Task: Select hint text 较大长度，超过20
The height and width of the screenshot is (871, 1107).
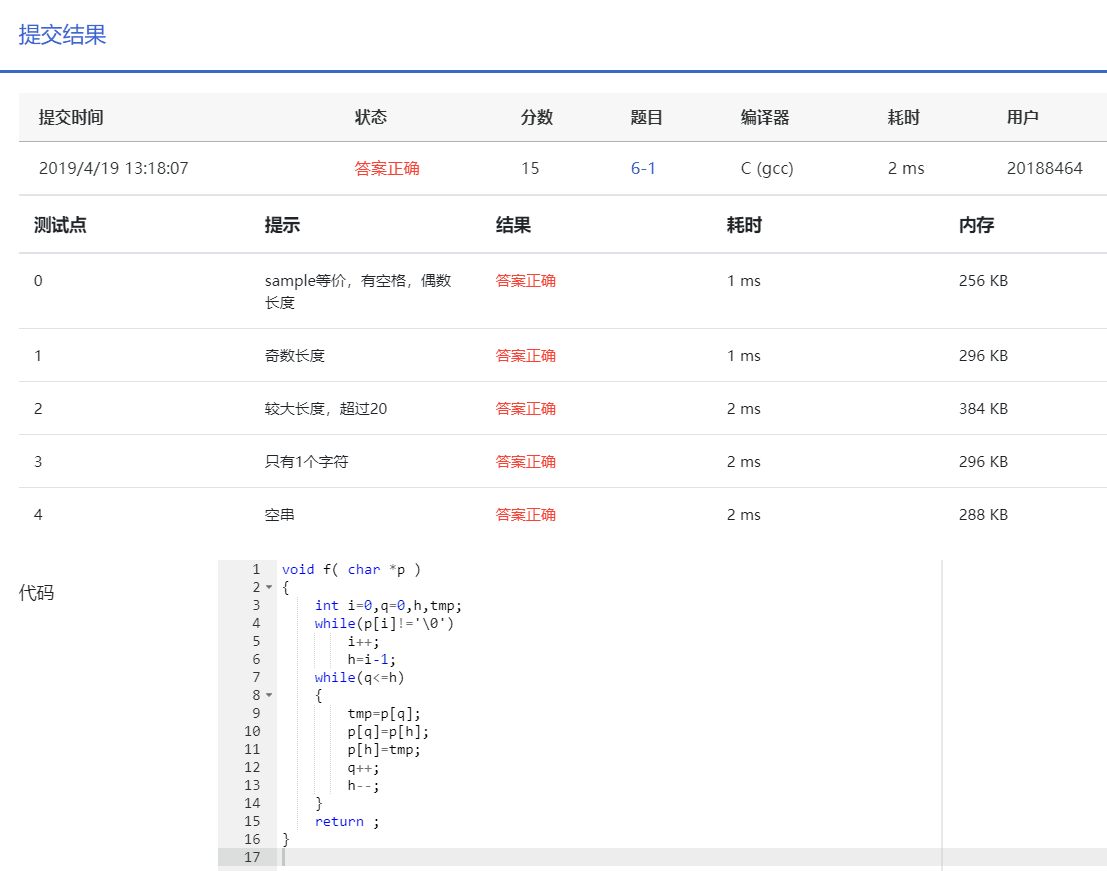Action: [325, 409]
